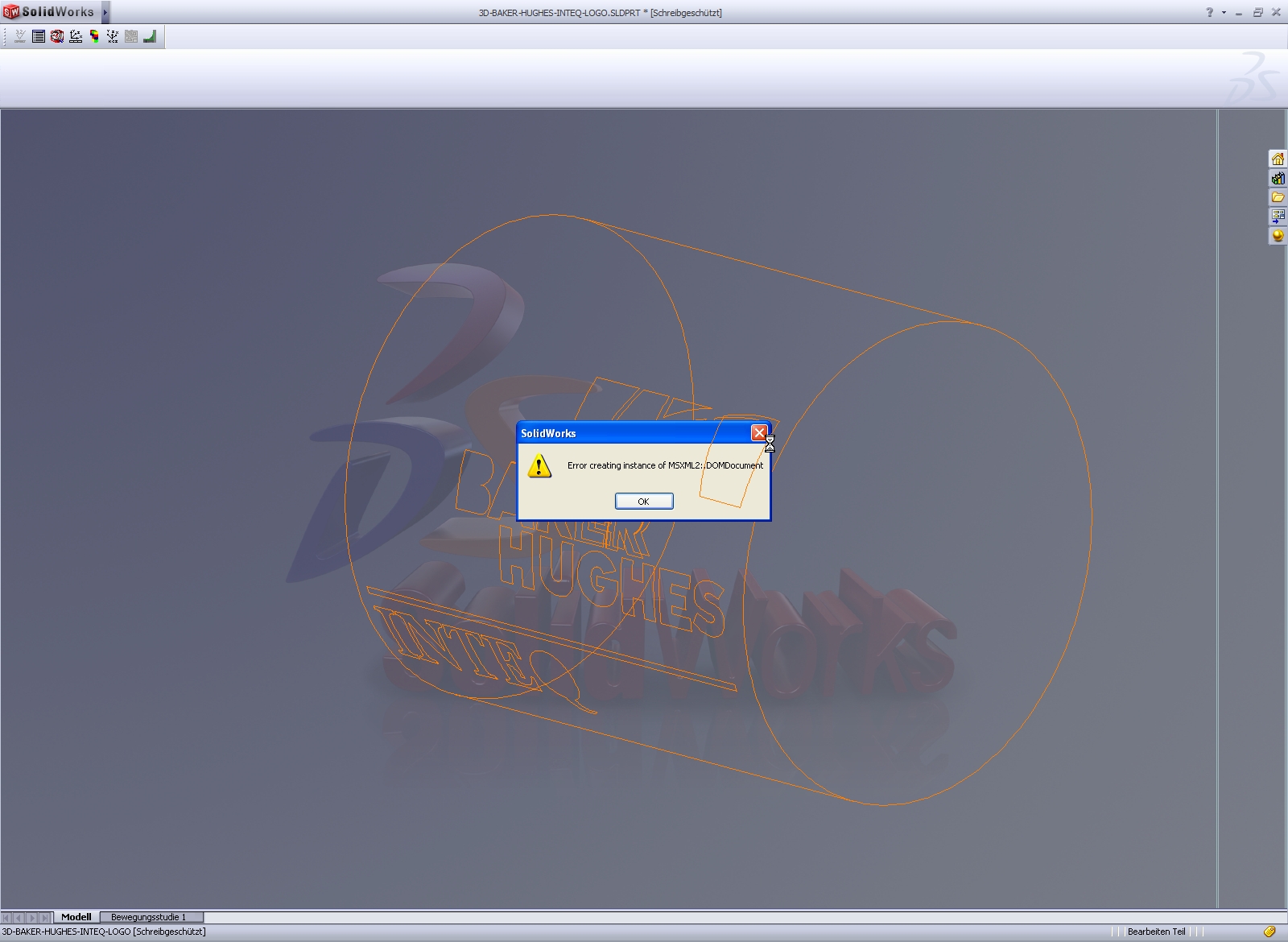The width and height of the screenshot is (1288, 942).
Task: Click the green curve ruler toolbar icon
Action: [x=150, y=36]
